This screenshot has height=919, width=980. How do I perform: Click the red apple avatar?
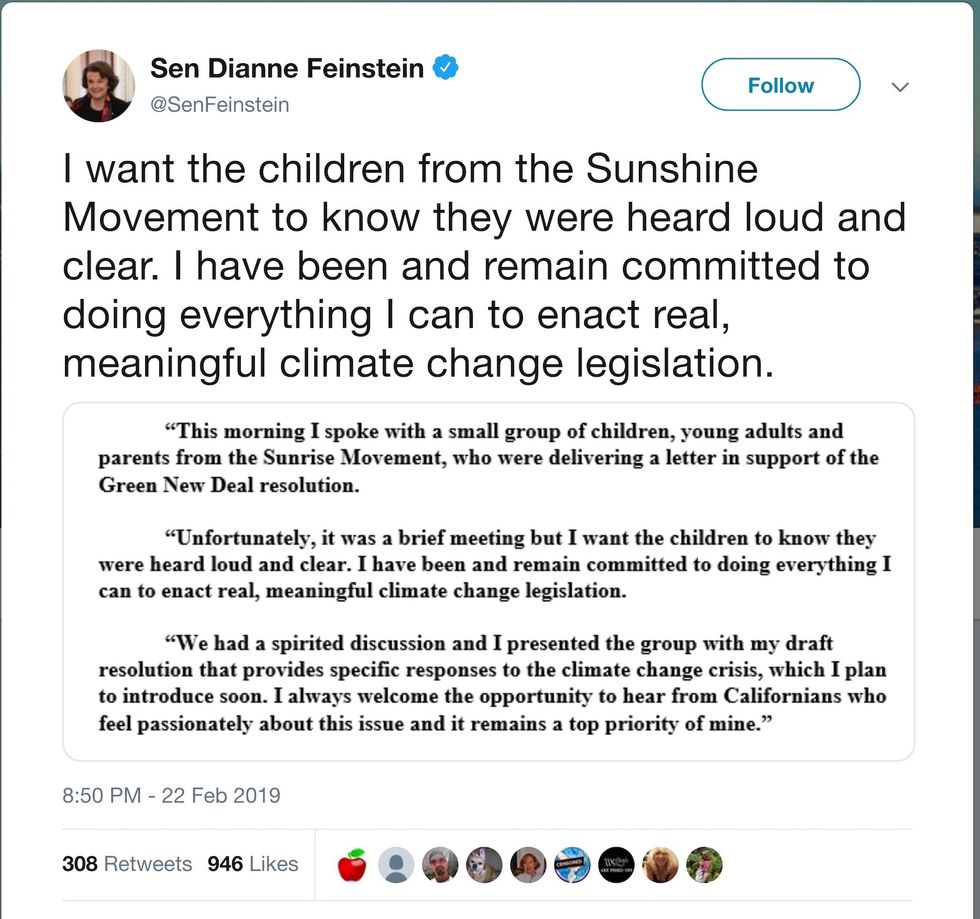coord(352,865)
